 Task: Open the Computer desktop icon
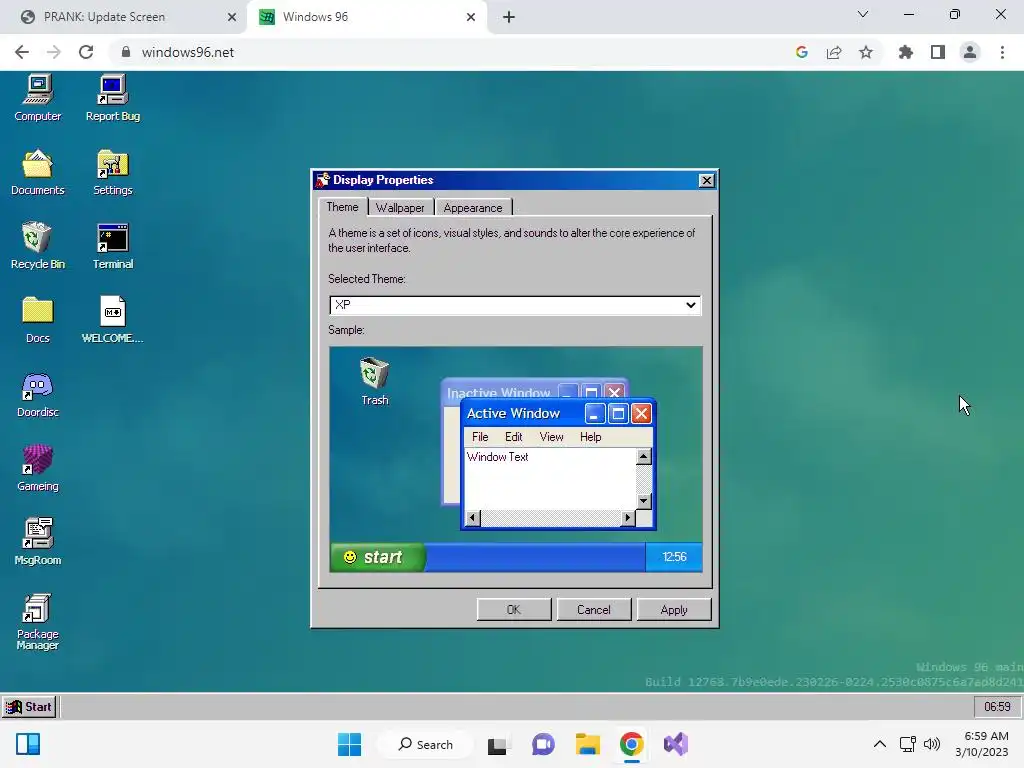[37, 98]
